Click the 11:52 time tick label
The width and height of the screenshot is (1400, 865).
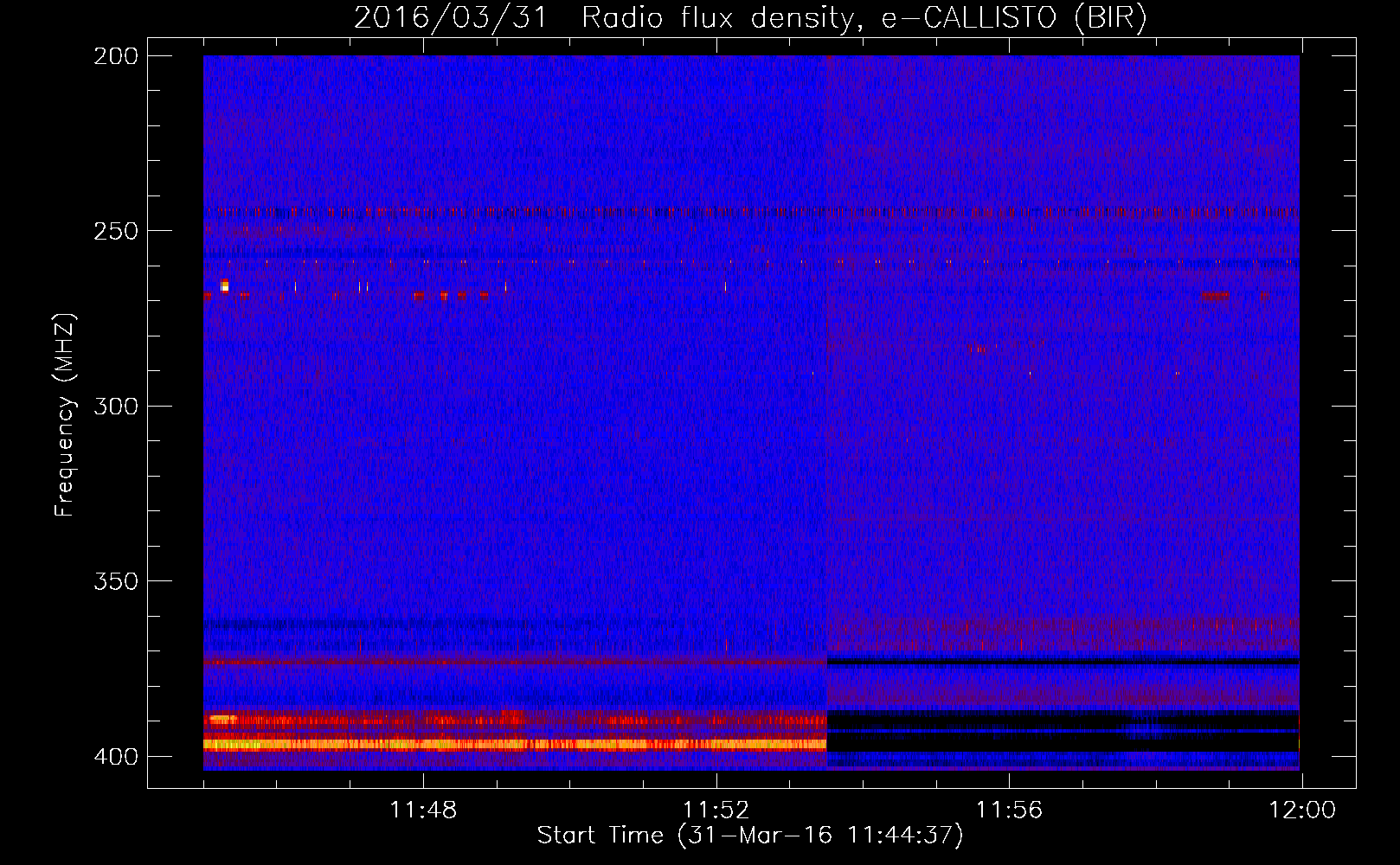(716, 811)
